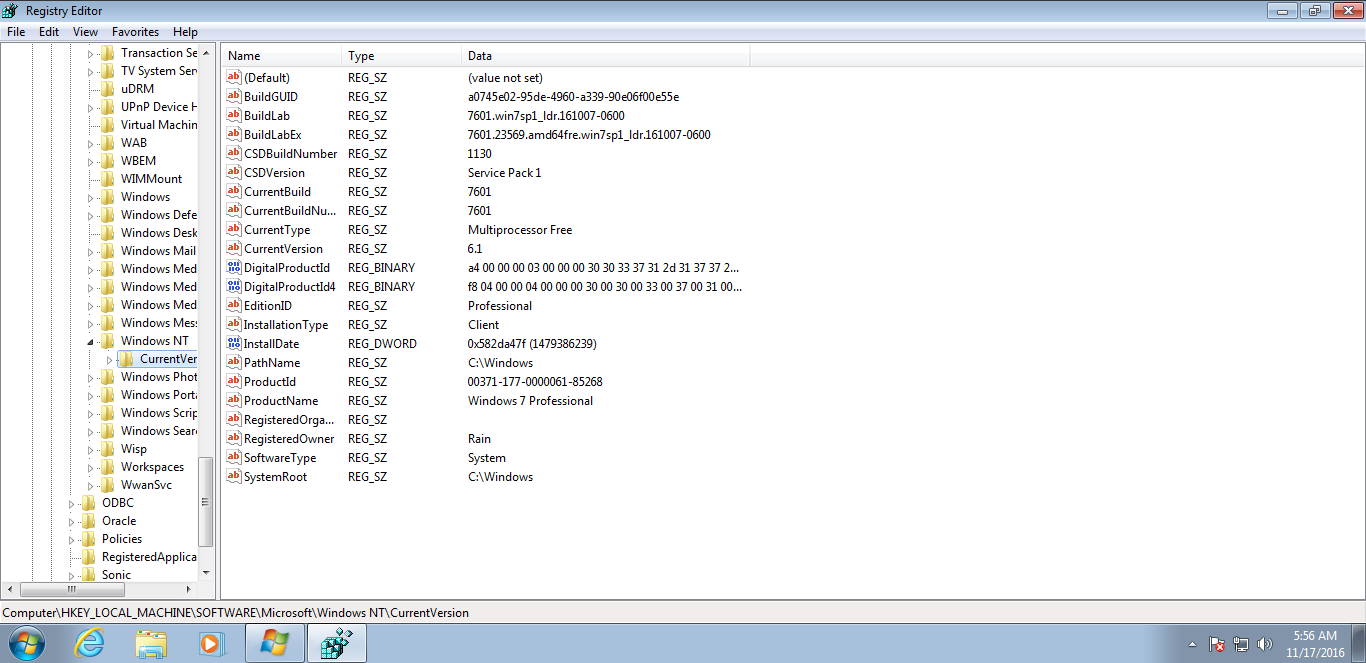Select the Workspaces key in tree
The image size is (1366, 663).
[x=152, y=467]
